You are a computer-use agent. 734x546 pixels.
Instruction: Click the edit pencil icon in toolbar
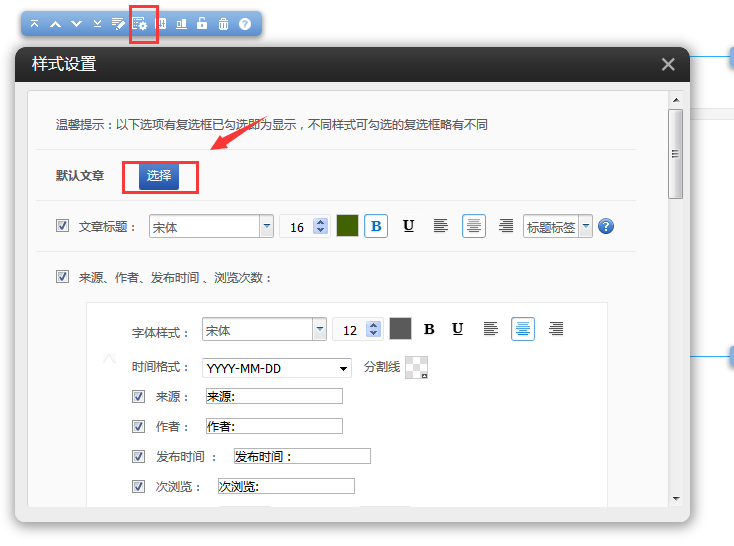click(118, 23)
